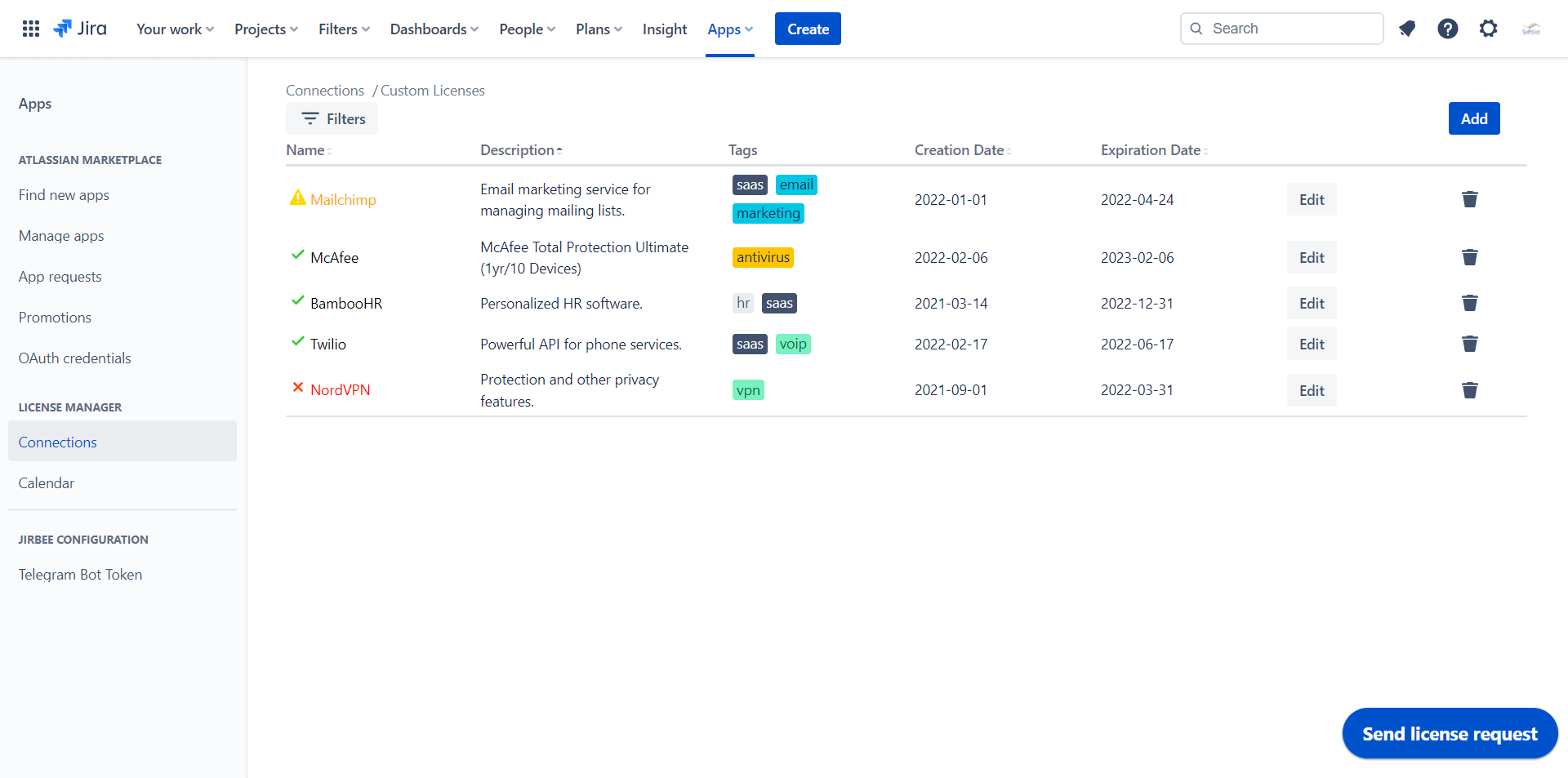Toggle sorting on the Name column
This screenshot has width=1568, height=778.
tap(308, 150)
